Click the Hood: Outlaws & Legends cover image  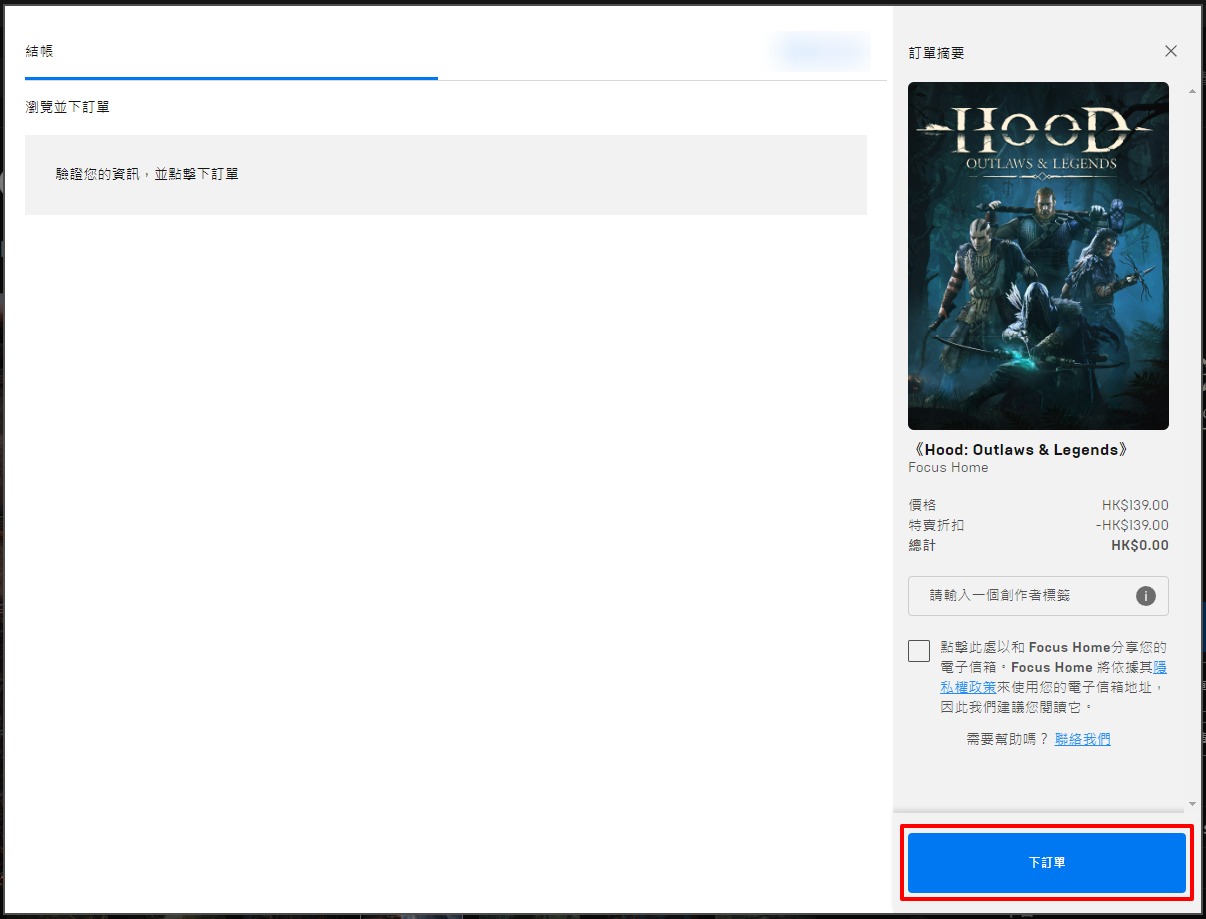[x=1038, y=256]
